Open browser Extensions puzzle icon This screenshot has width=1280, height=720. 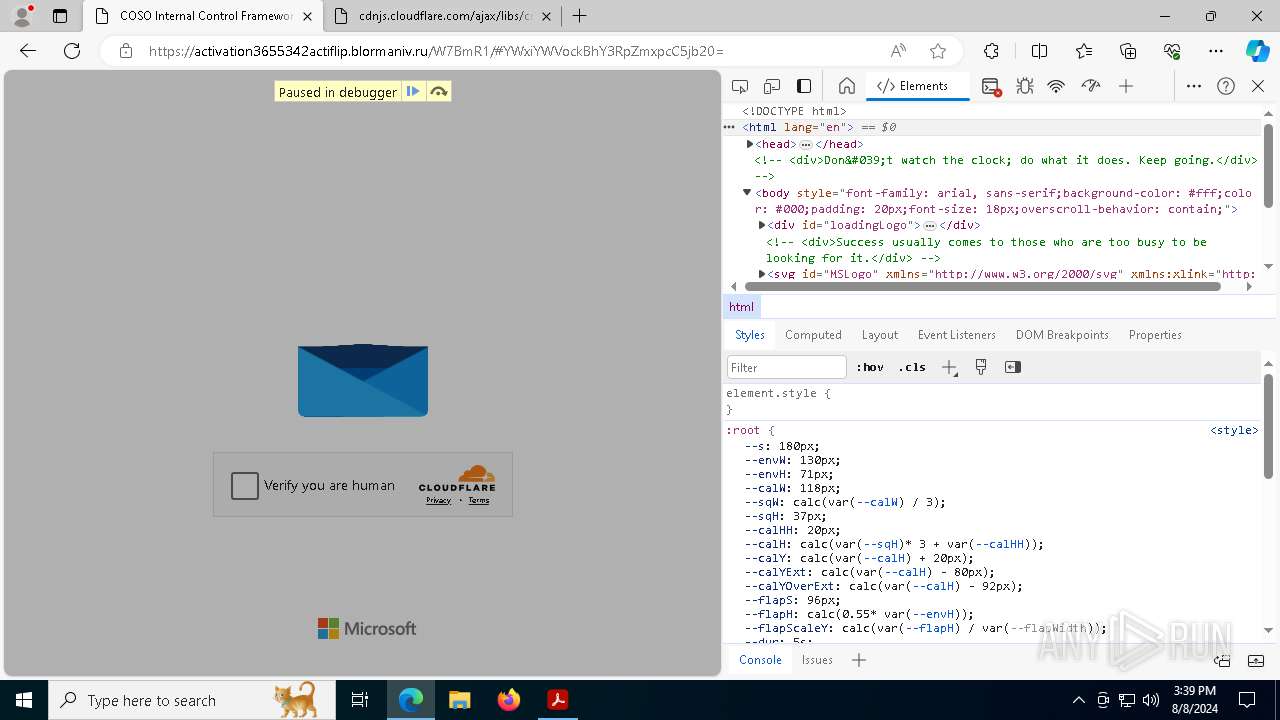pyautogui.click(x=991, y=51)
